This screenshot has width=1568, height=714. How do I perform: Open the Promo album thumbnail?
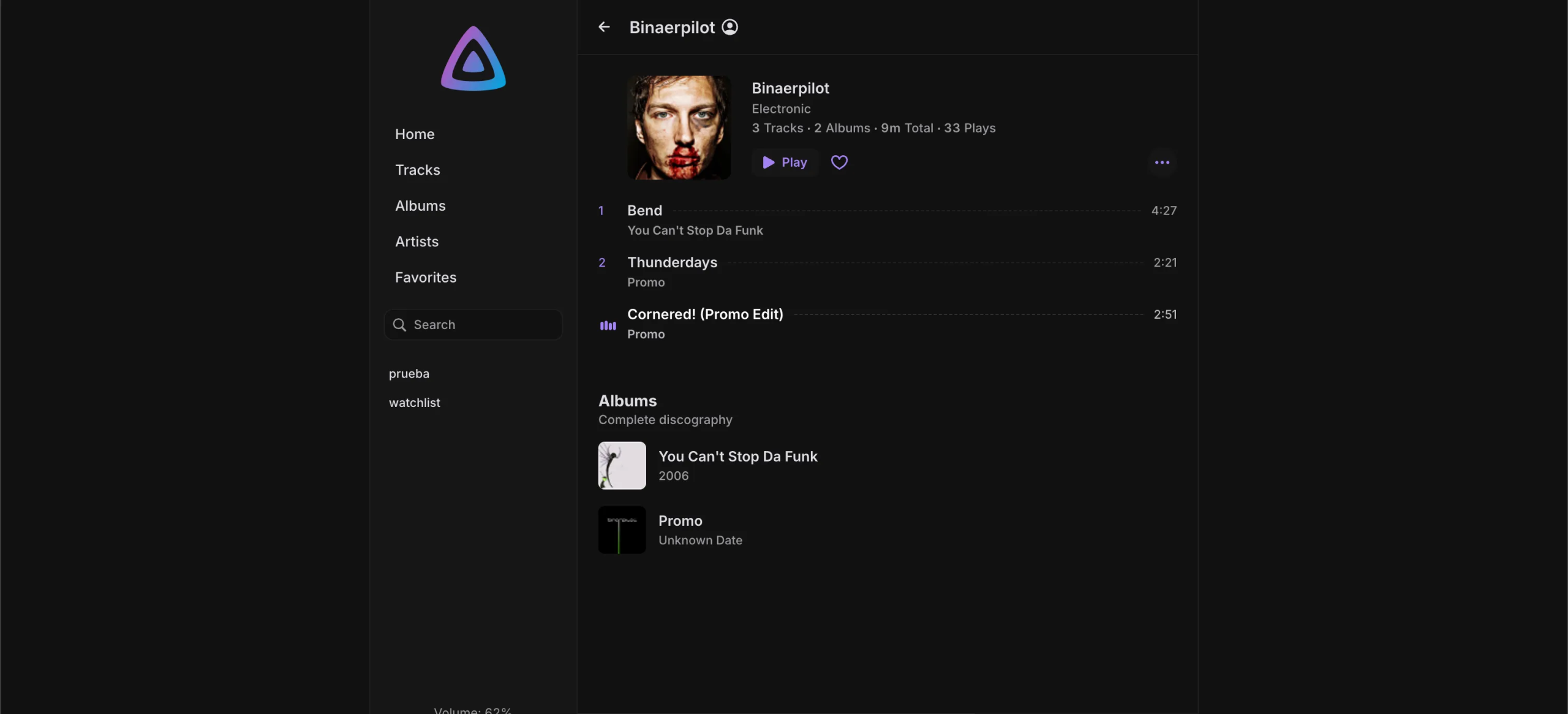(622, 530)
